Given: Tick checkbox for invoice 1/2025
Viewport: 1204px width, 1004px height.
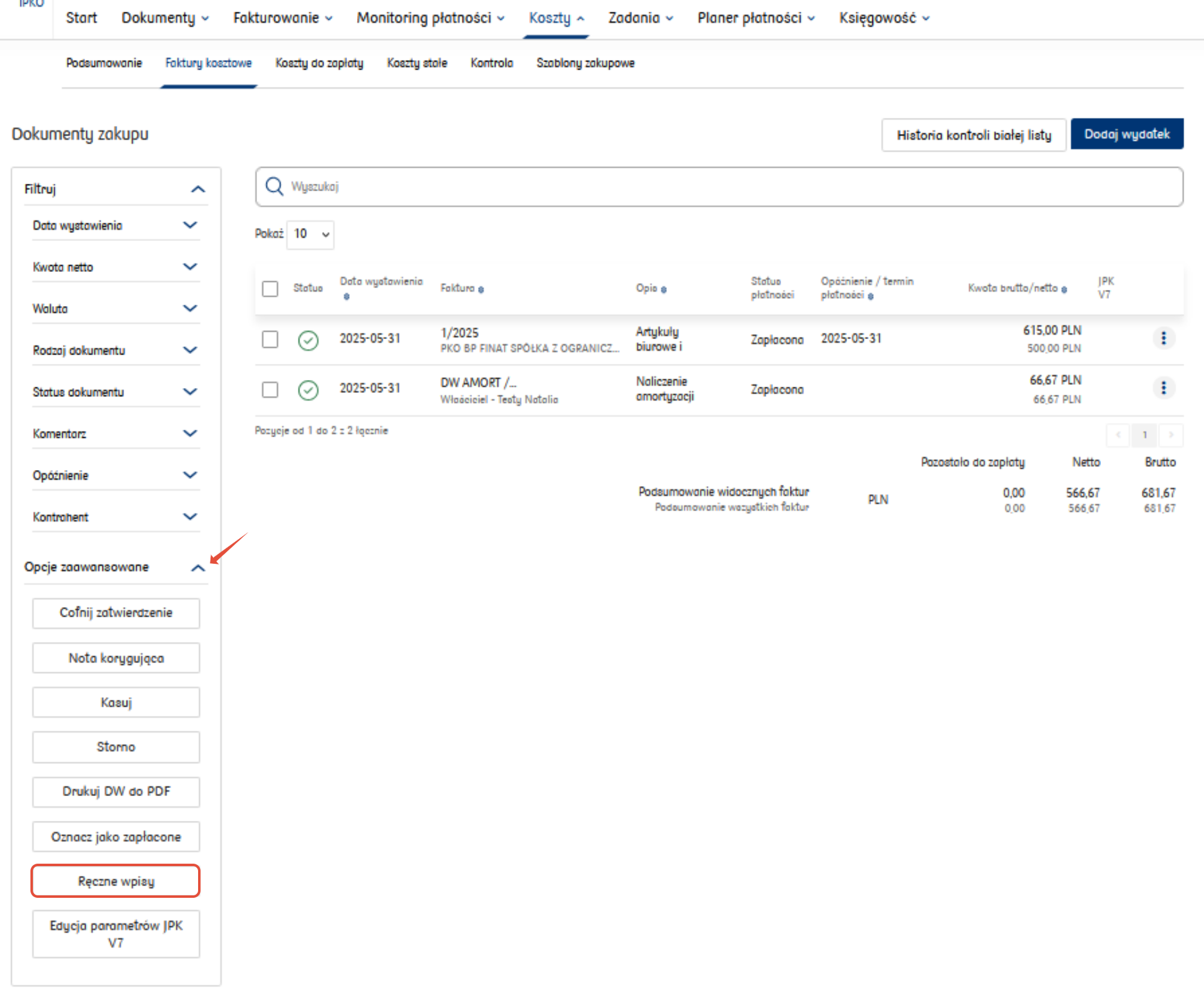Looking at the screenshot, I should point(270,340).
